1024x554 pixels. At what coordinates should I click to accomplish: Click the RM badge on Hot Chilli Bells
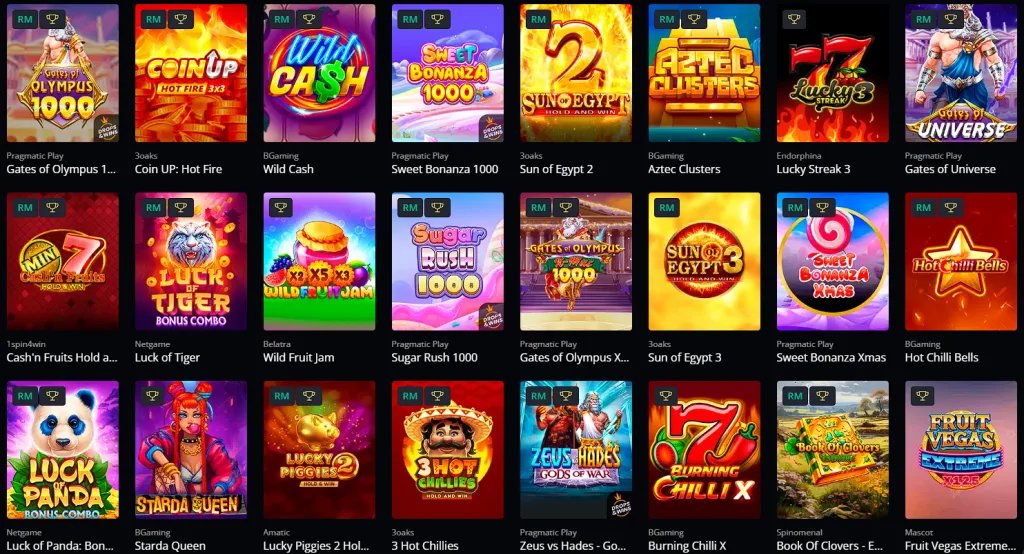(x=923, y=208)
